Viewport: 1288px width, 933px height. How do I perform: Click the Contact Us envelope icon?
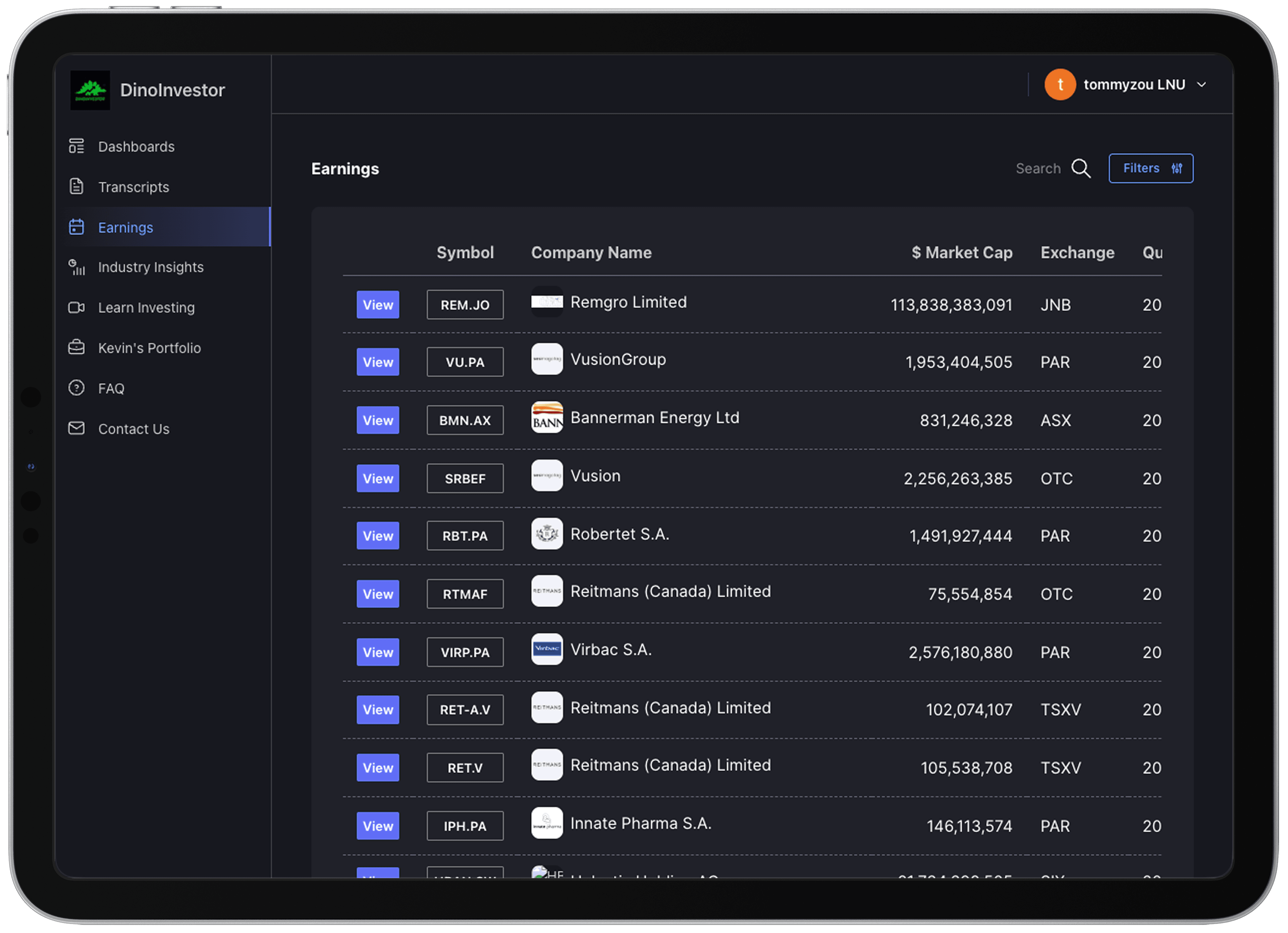coord(76,429)
